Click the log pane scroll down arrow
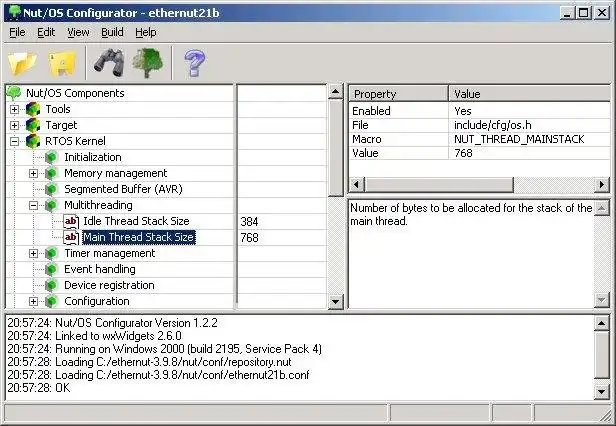The width and height of the screenshot is (616, 426). 601,391
